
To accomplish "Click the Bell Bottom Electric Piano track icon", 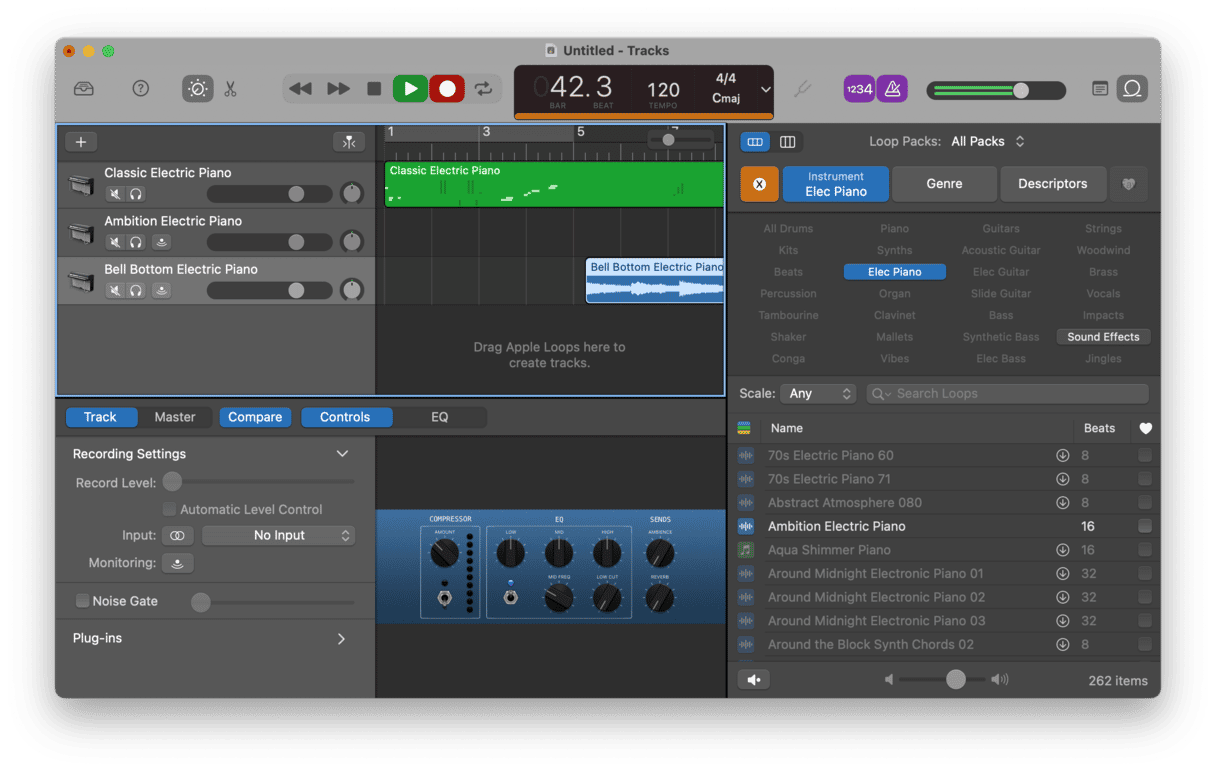I will point(81,281).
